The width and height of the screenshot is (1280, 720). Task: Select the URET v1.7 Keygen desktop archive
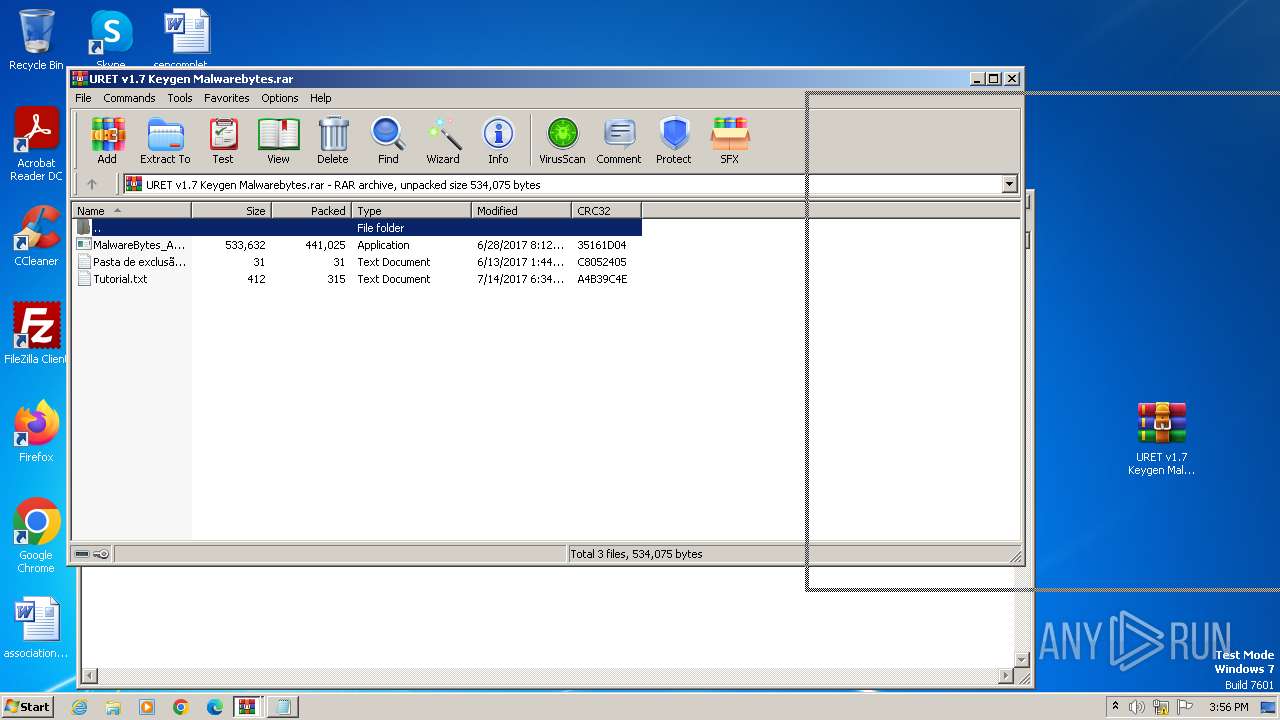point(1161,439)
